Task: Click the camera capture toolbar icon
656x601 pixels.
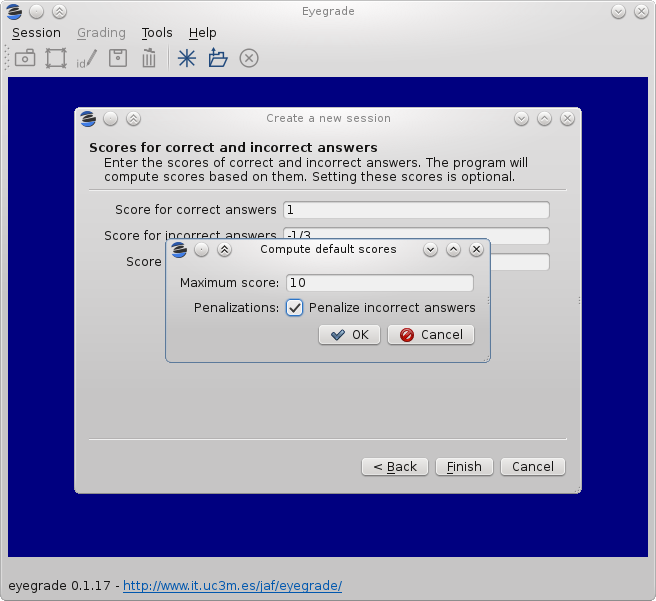Action: pos(25,58)
